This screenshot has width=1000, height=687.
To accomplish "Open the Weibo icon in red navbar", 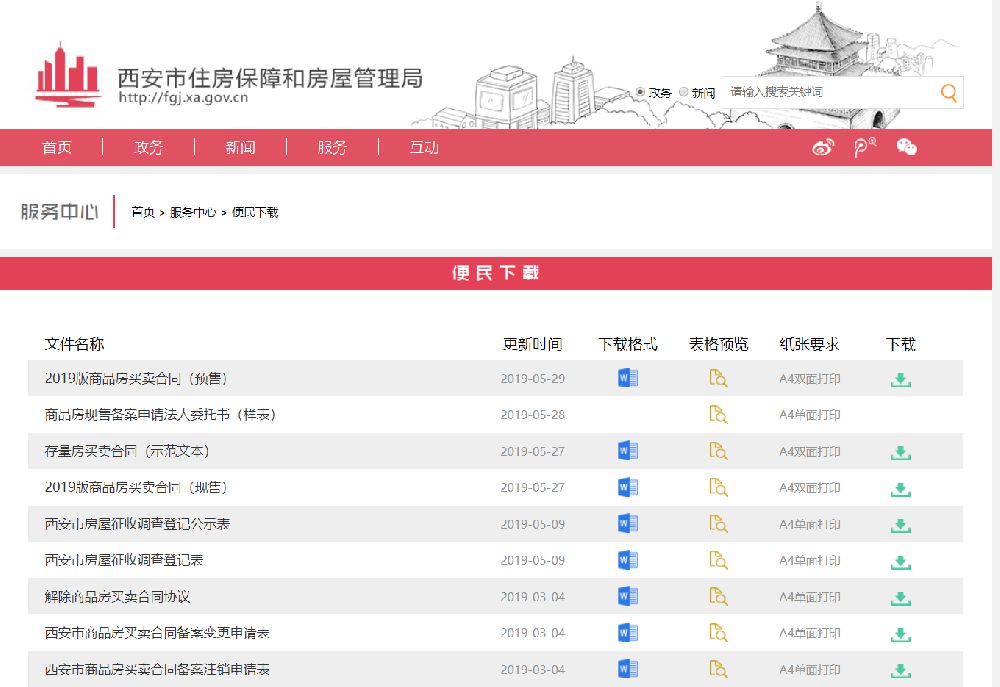I will (x=823, y=148).
